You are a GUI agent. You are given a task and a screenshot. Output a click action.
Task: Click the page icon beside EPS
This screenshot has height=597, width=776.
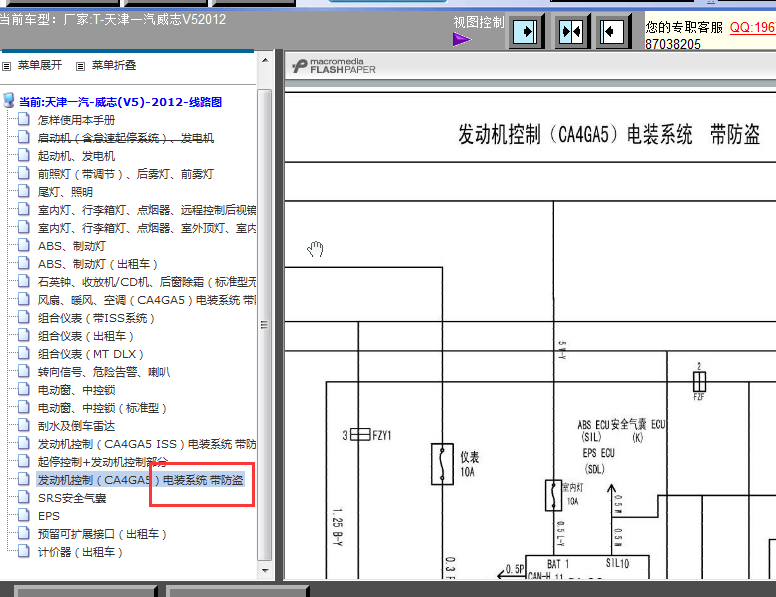[x=24, y=515]
